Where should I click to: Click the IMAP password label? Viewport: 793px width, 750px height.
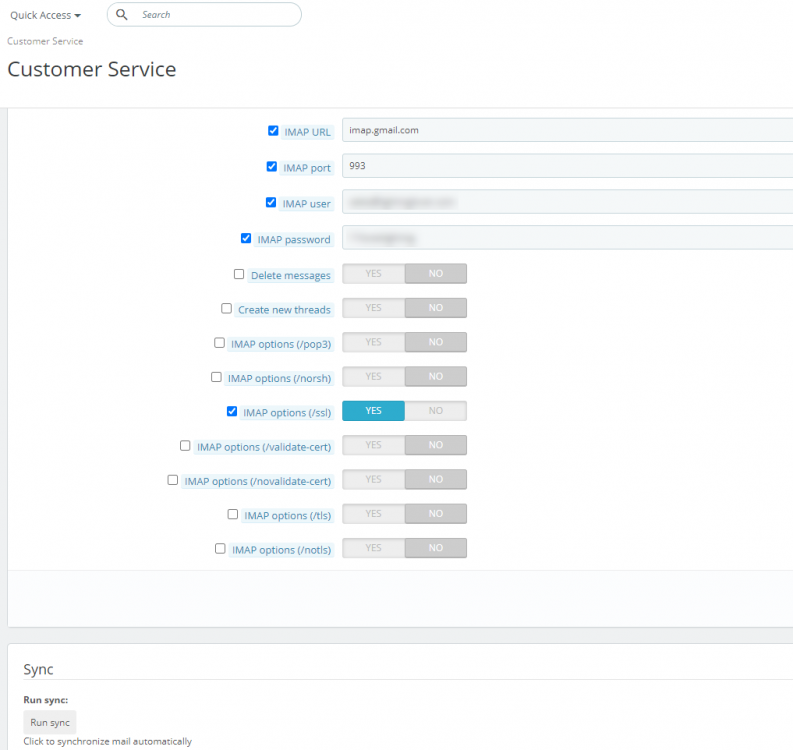click(294, 240)
